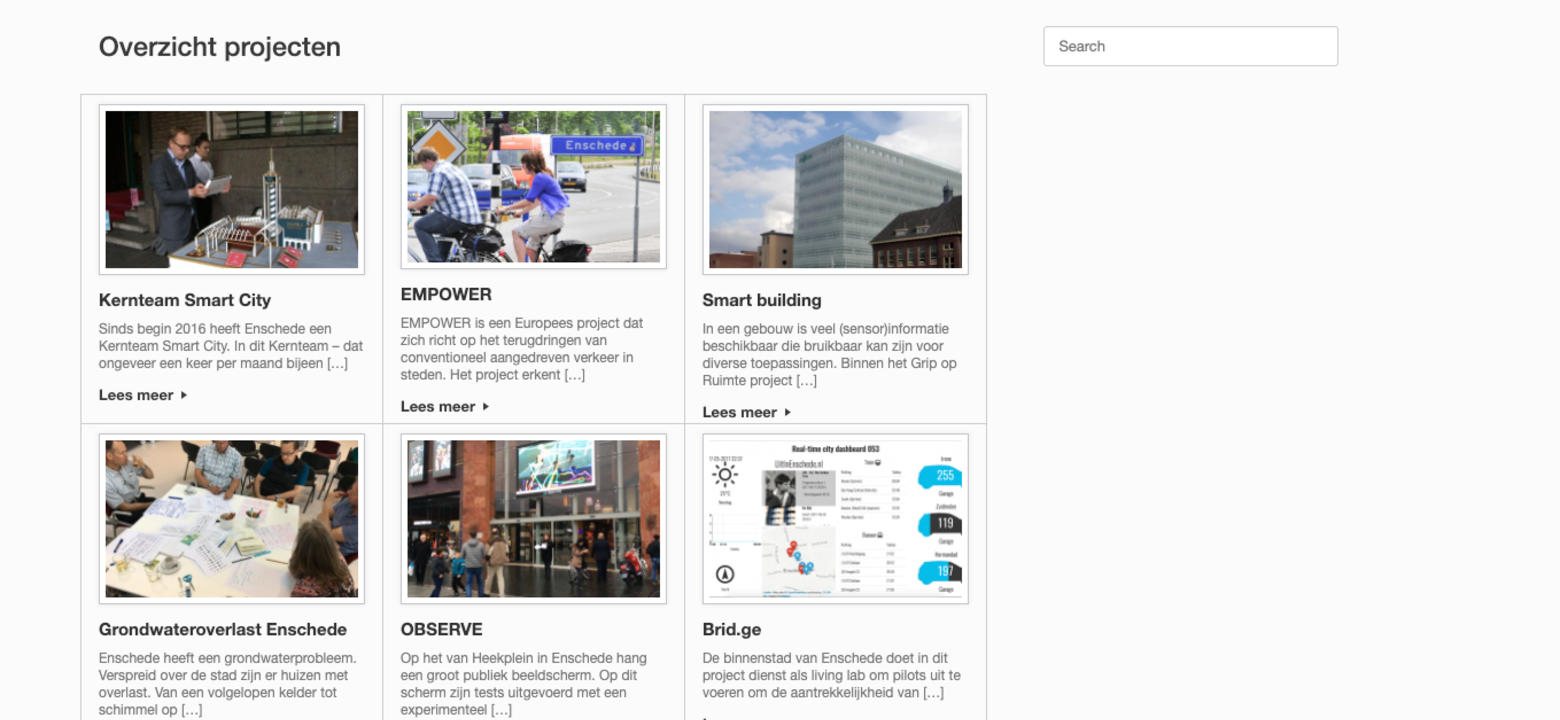The width and height of the screenshot is (1560, 720).
Task: Open the EMPOWER cyclists thumbnail image
Action: coord(533,187)
